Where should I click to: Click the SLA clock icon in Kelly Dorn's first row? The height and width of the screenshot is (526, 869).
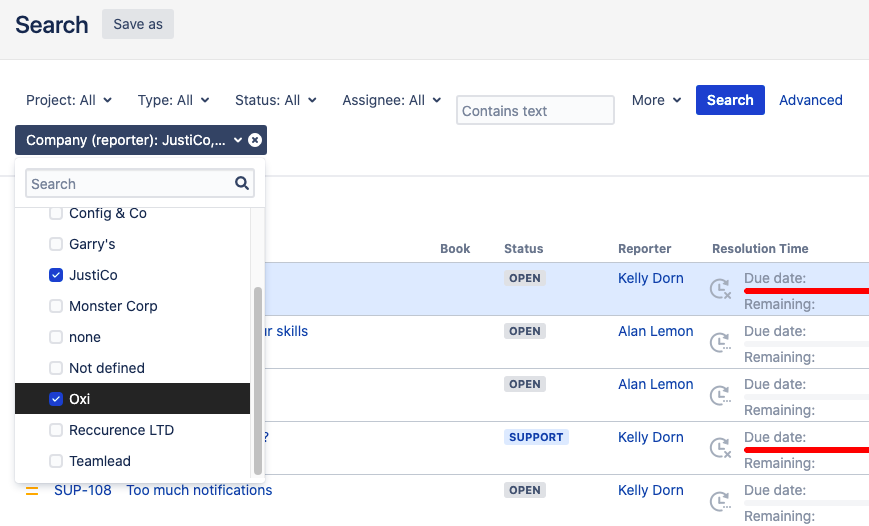coord(720,290)
